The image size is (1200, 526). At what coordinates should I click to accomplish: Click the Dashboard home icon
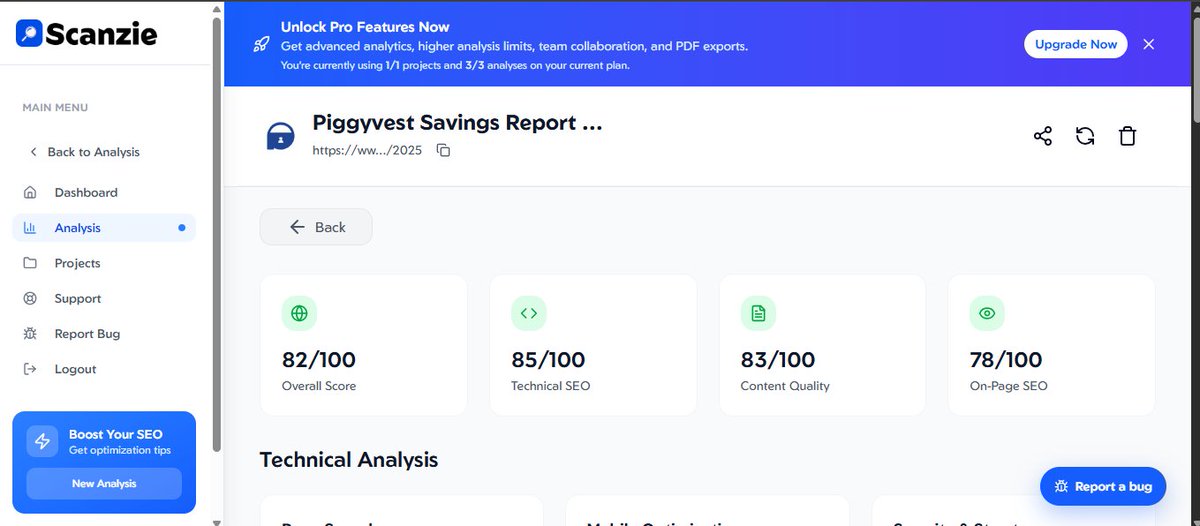[30, 192]
